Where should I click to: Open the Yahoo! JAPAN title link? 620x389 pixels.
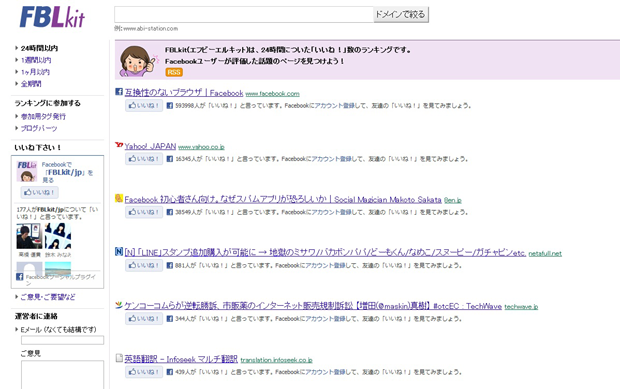[150, 146]
